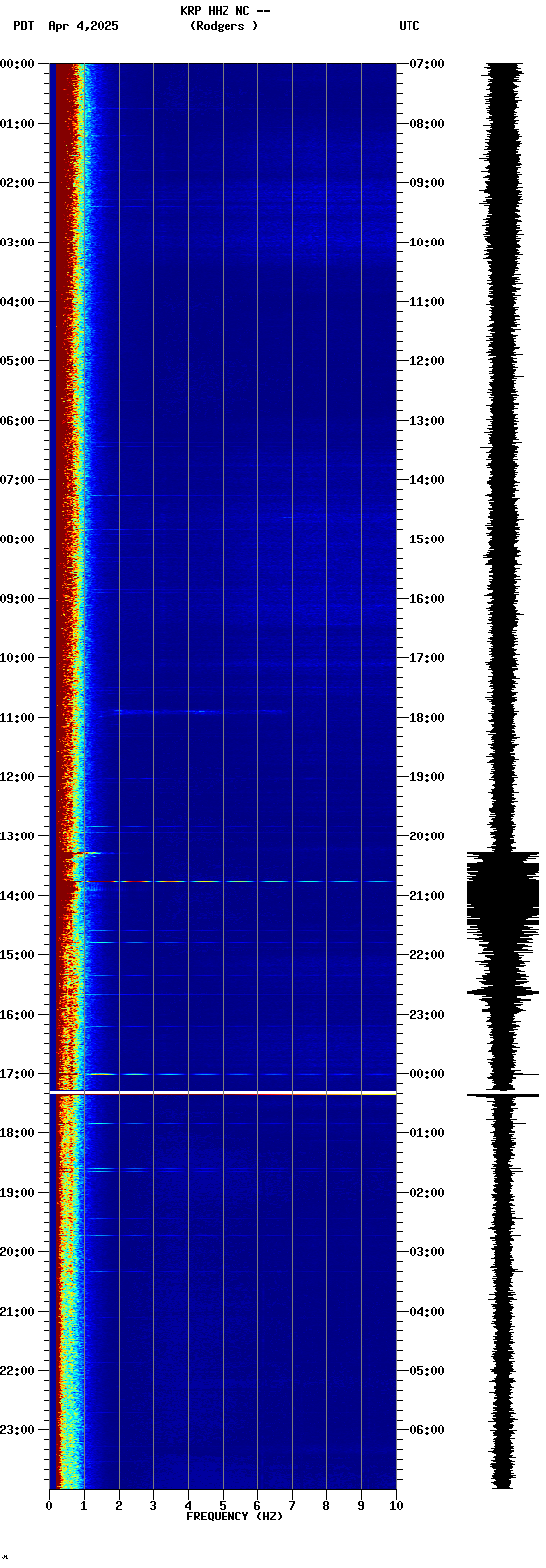Image resolution: width=546 pixels, height=1568 pixels.
Task: Click the 20:00 PDT time label on left
Action: coord(18,1252)
